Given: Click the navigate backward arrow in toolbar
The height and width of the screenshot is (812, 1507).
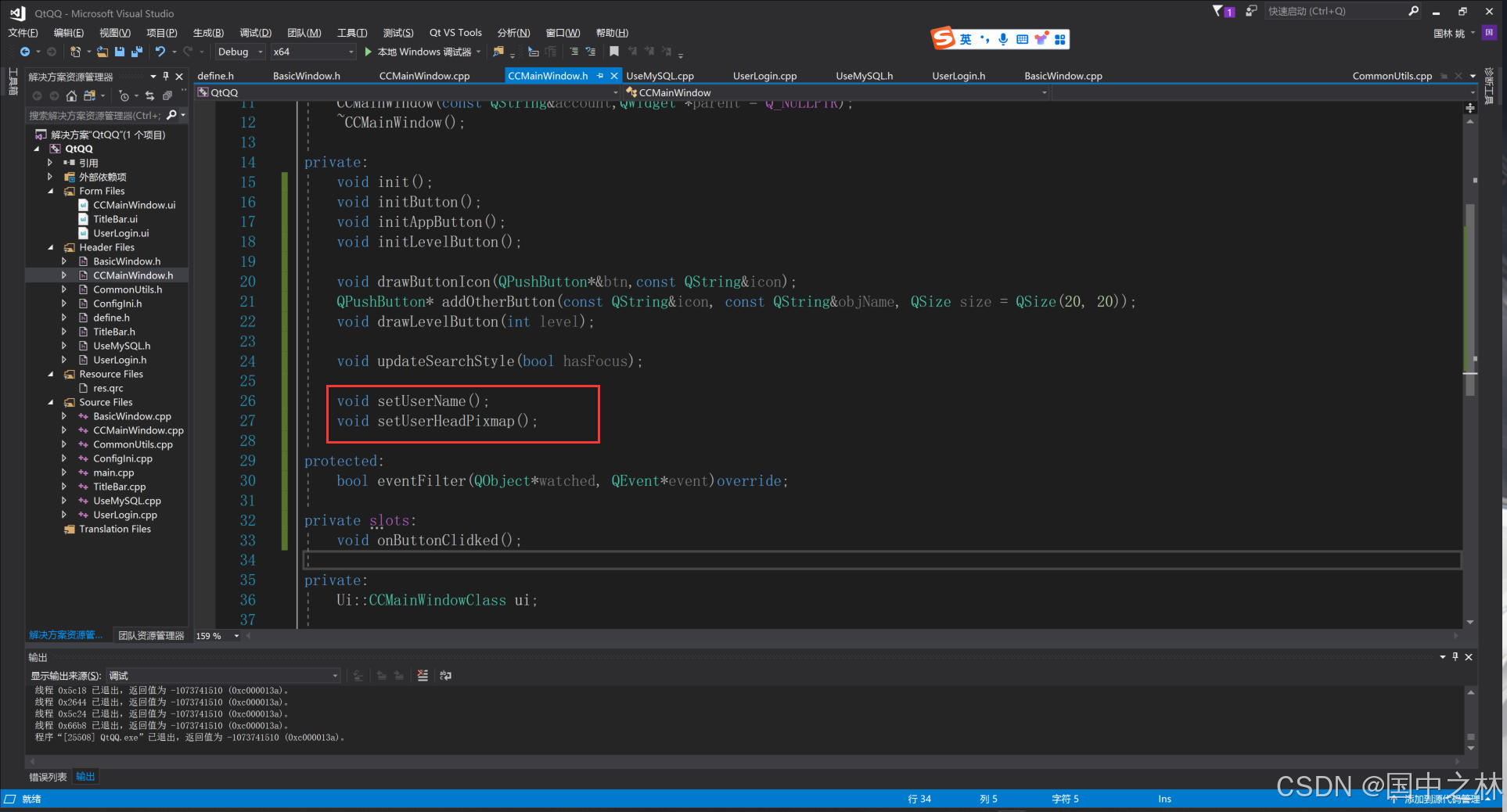Looking at the screenshot, I should click(x=25, y=52).
